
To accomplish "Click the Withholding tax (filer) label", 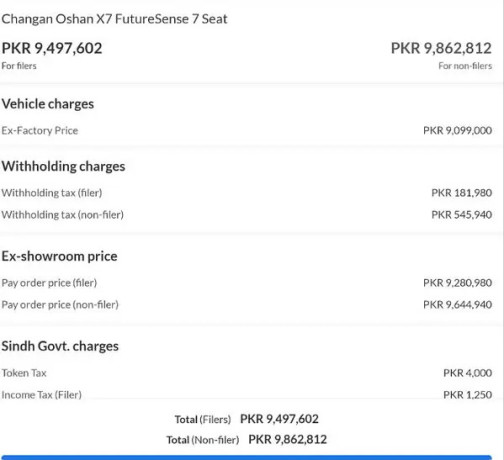I will coord(52,193).
